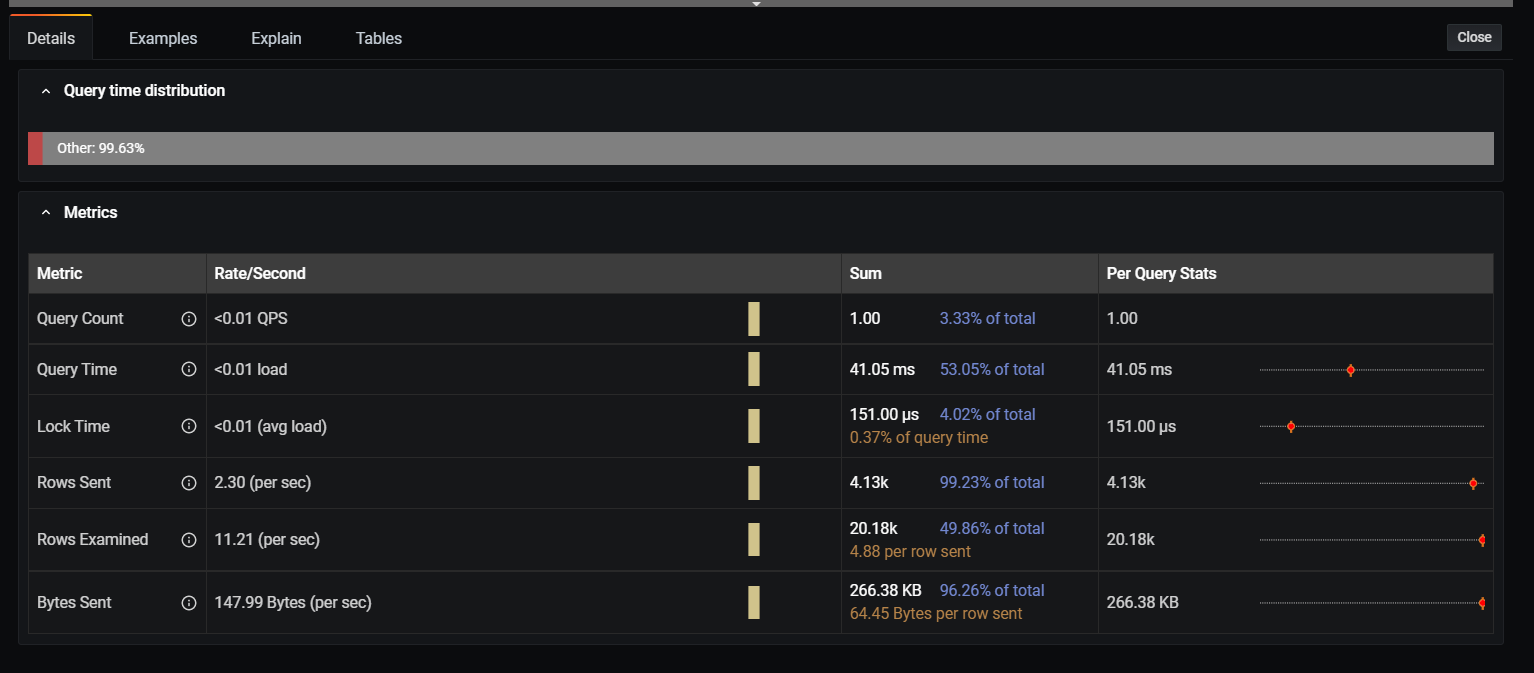Screen dimensions: 1534x673
Task: Switch to the Examples tab
Action: (163, 38)
